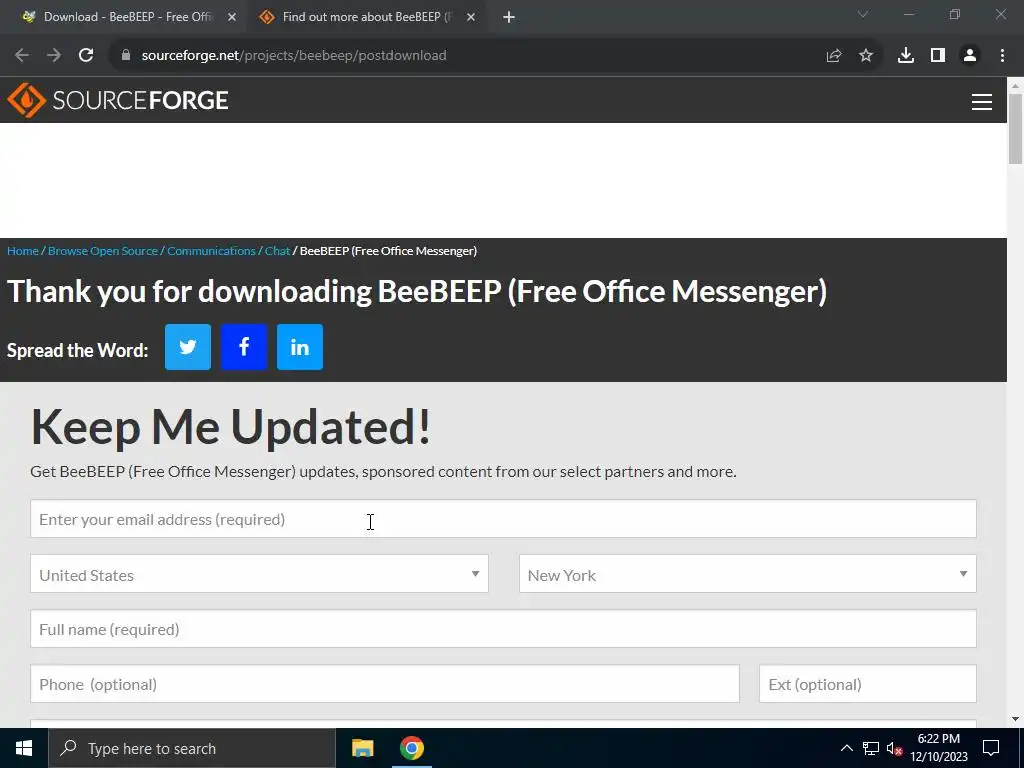Focus the Ext optional field
The width and height of the screenshot is (1024, 768).
click(x=868, y=684)
